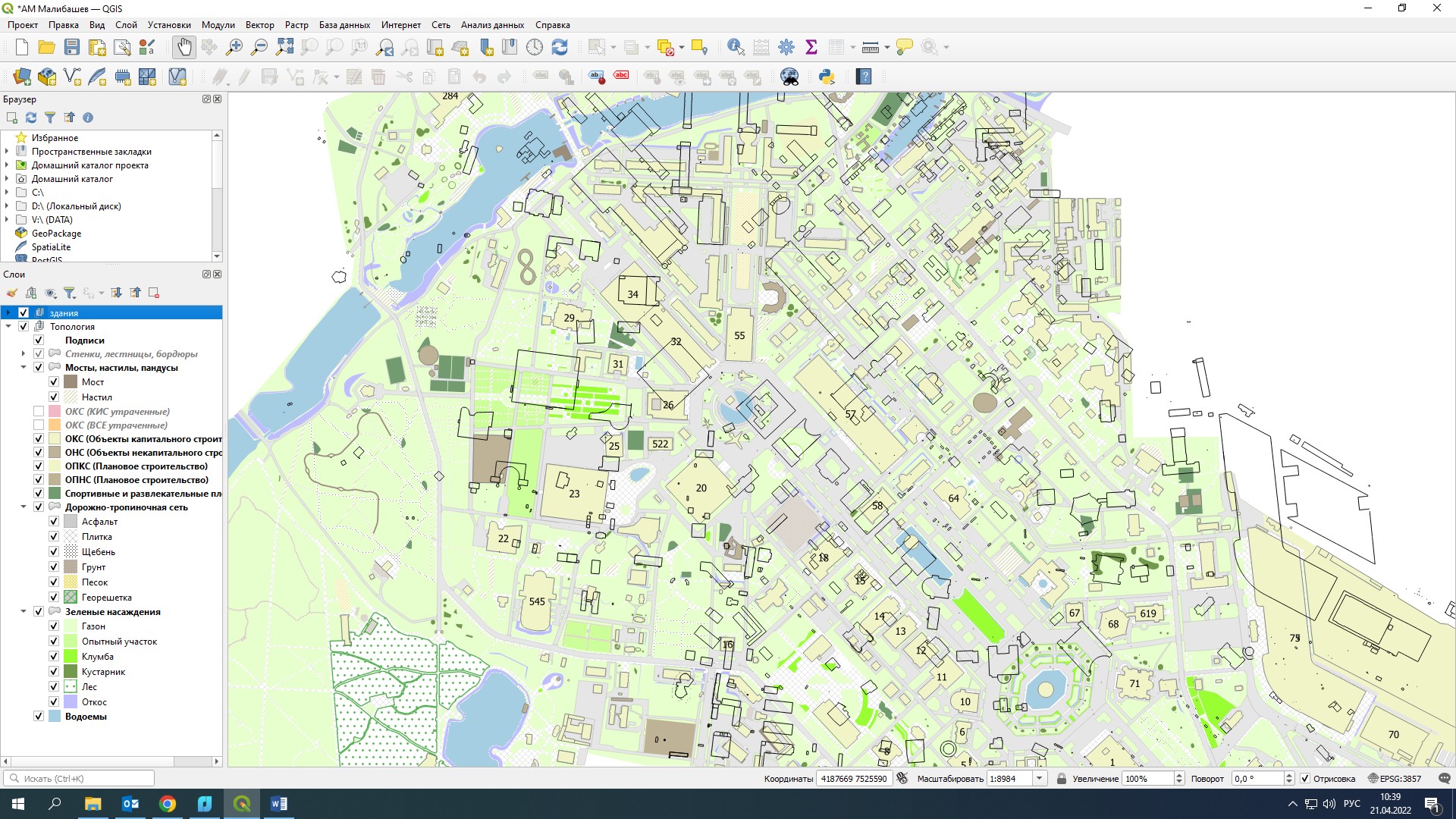
Task: Click the Клумба green color swatch
Action: [71, 656]
